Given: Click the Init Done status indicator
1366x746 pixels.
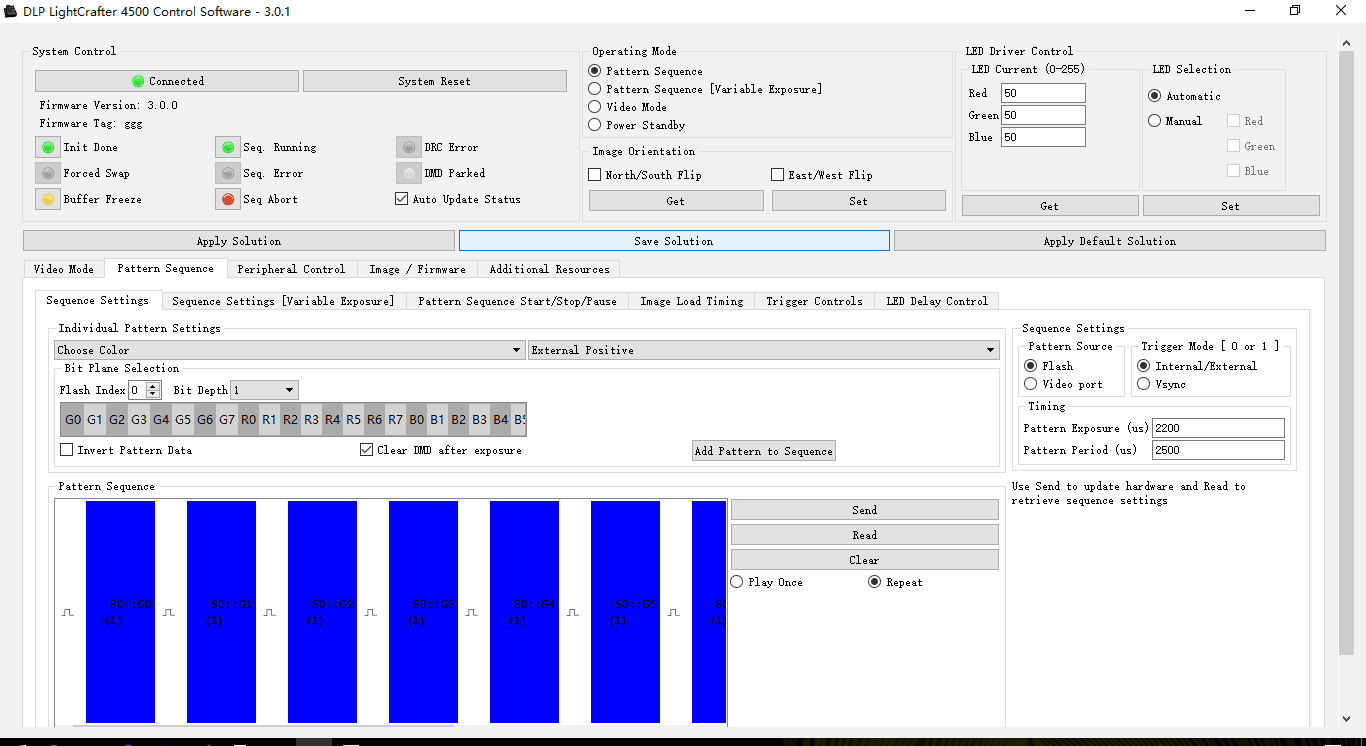Looking at the screenshot, I should (48, 147).
